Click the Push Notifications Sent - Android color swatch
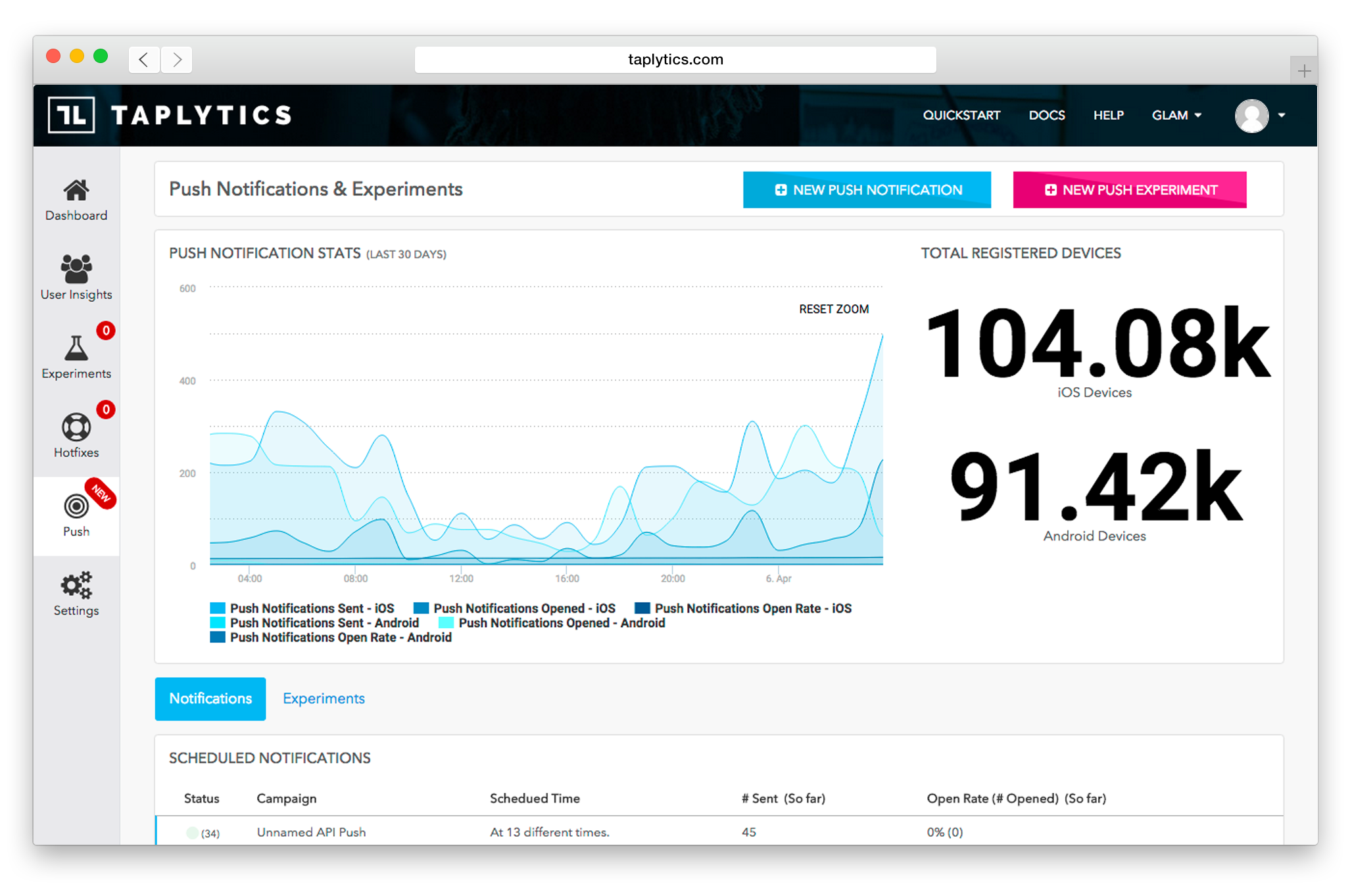Screen dimensions: 1352x896 218,623
